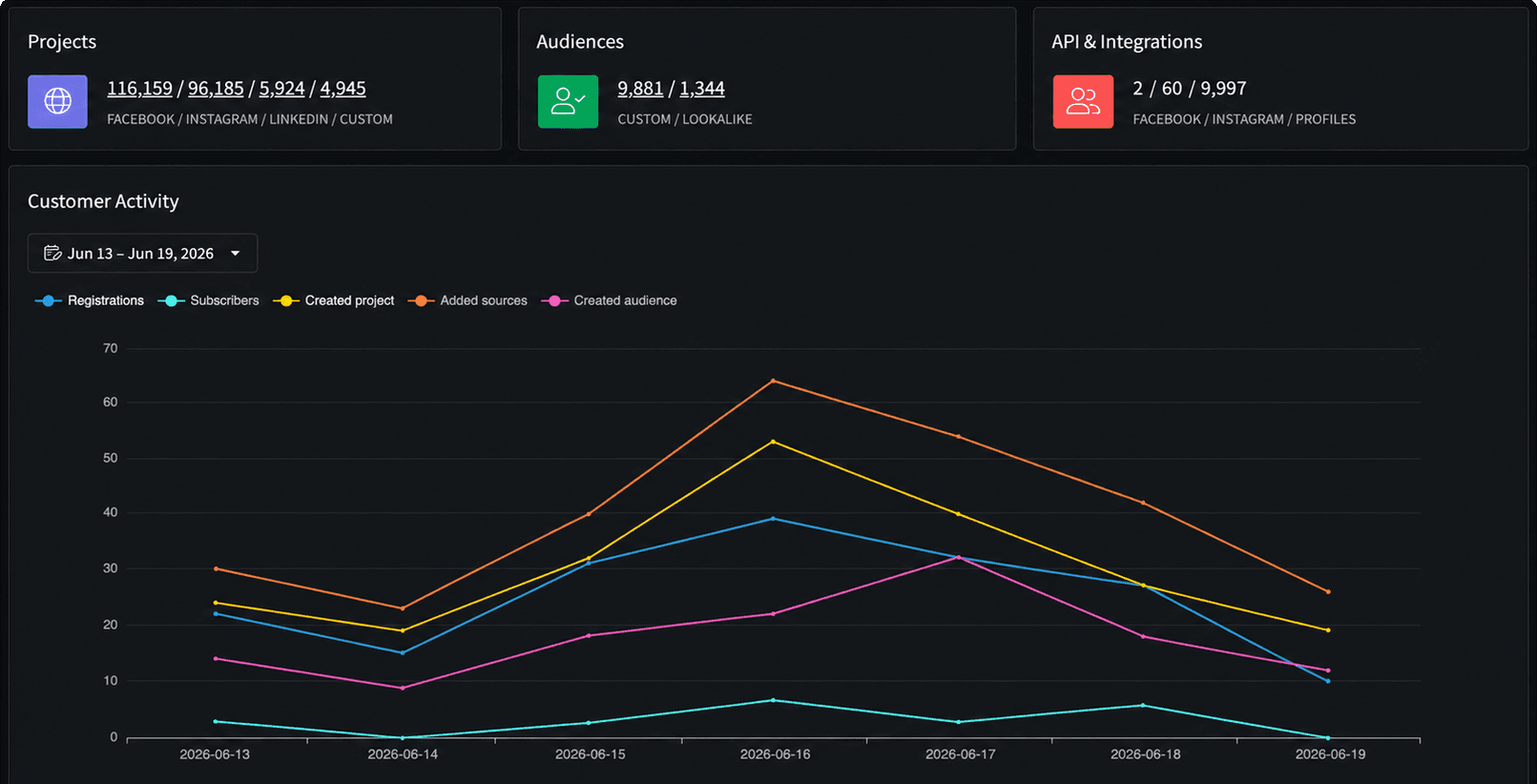The image size is (1537, 784).
Task: Click the Audiences card title
Action: 580,42
